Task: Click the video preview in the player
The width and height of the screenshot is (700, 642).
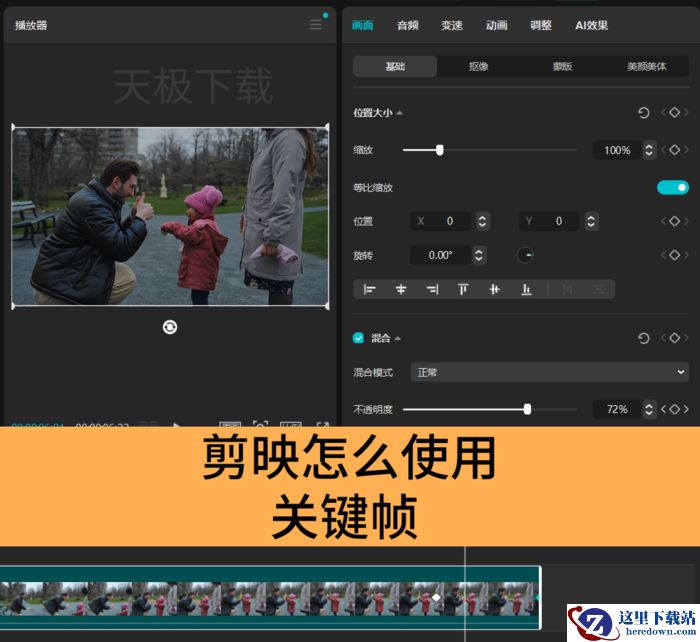Action: tap(170, 217)
